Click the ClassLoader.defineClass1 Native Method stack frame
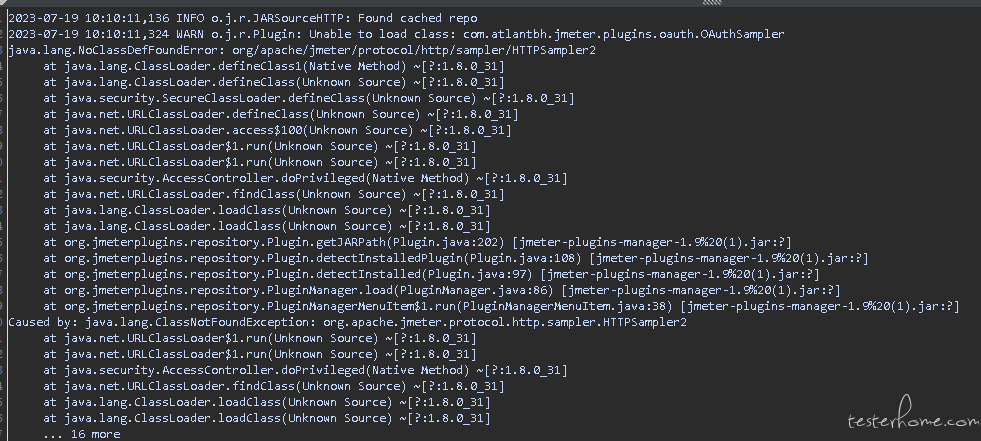This screenshot has height=441, width=981. point(274,66)
